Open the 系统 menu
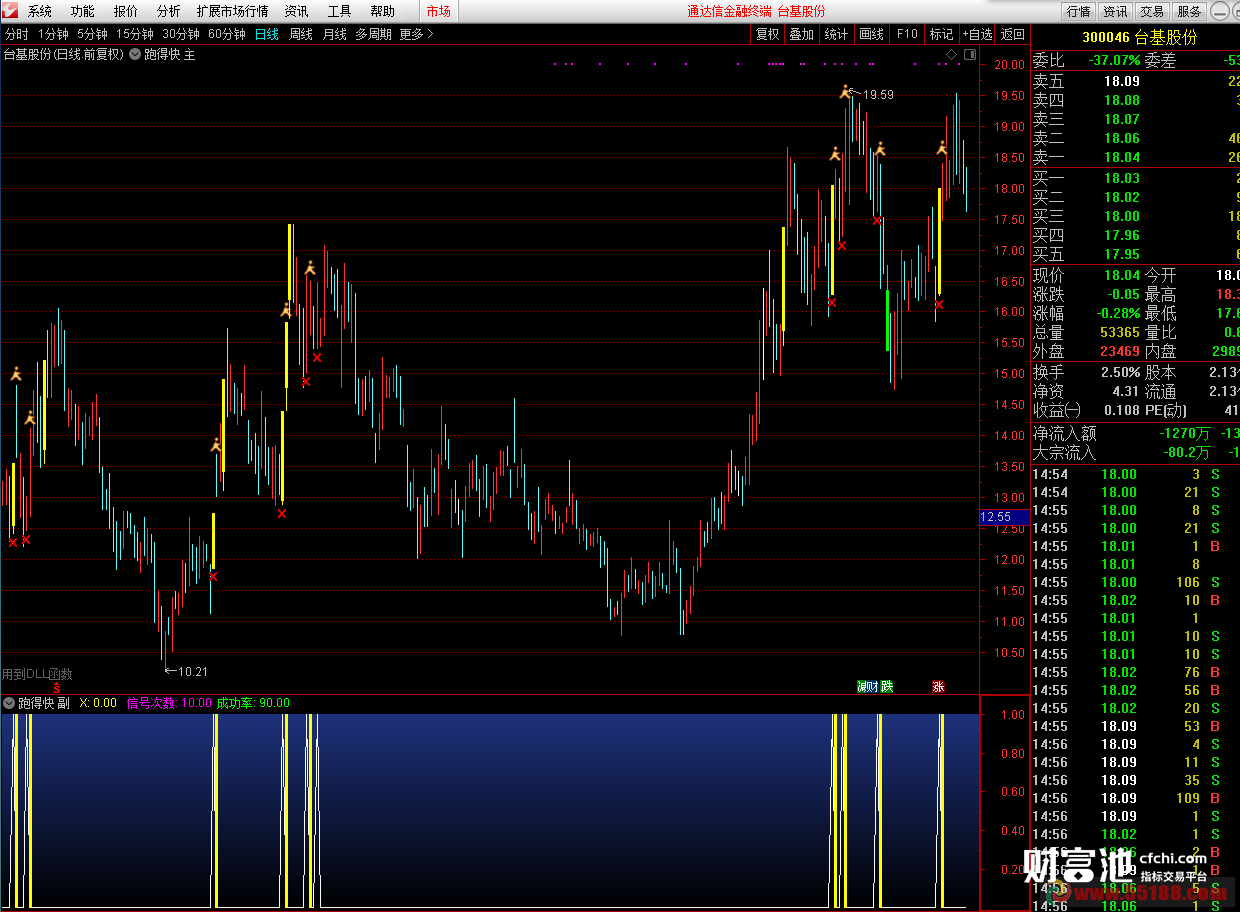This screenshot has height=912, width=1240. click(x=40, y=11)
